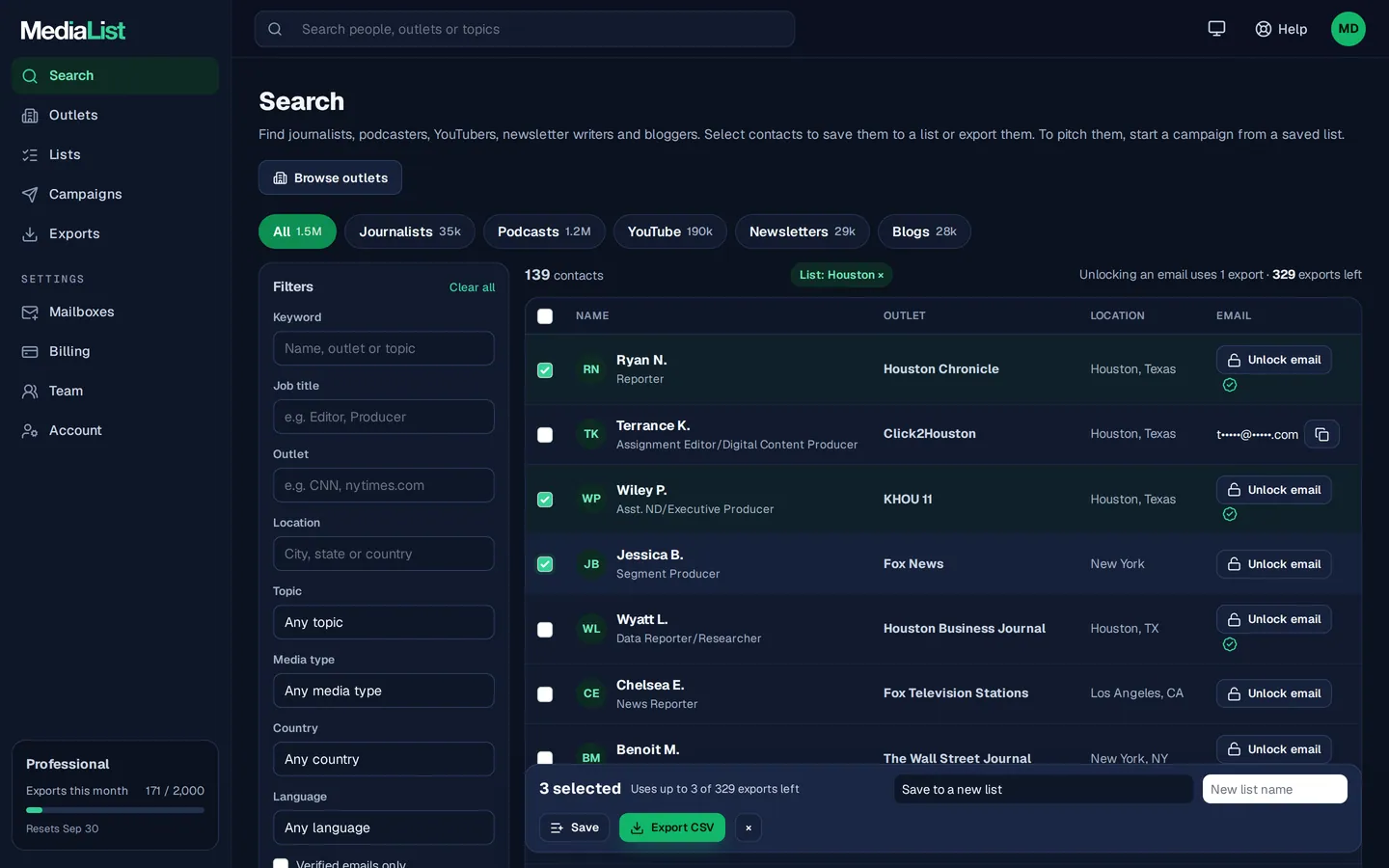Viewport: 1389px width, 868px height.
Task: Click the search magnifier icon in top bar
Action: pyautogui.click(x=275, y=29)
